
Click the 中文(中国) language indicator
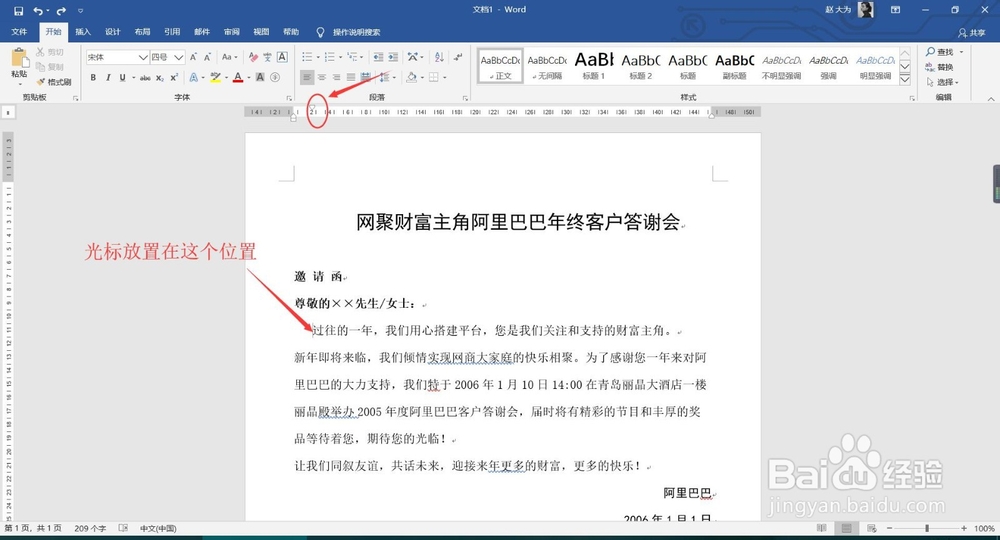158,529
